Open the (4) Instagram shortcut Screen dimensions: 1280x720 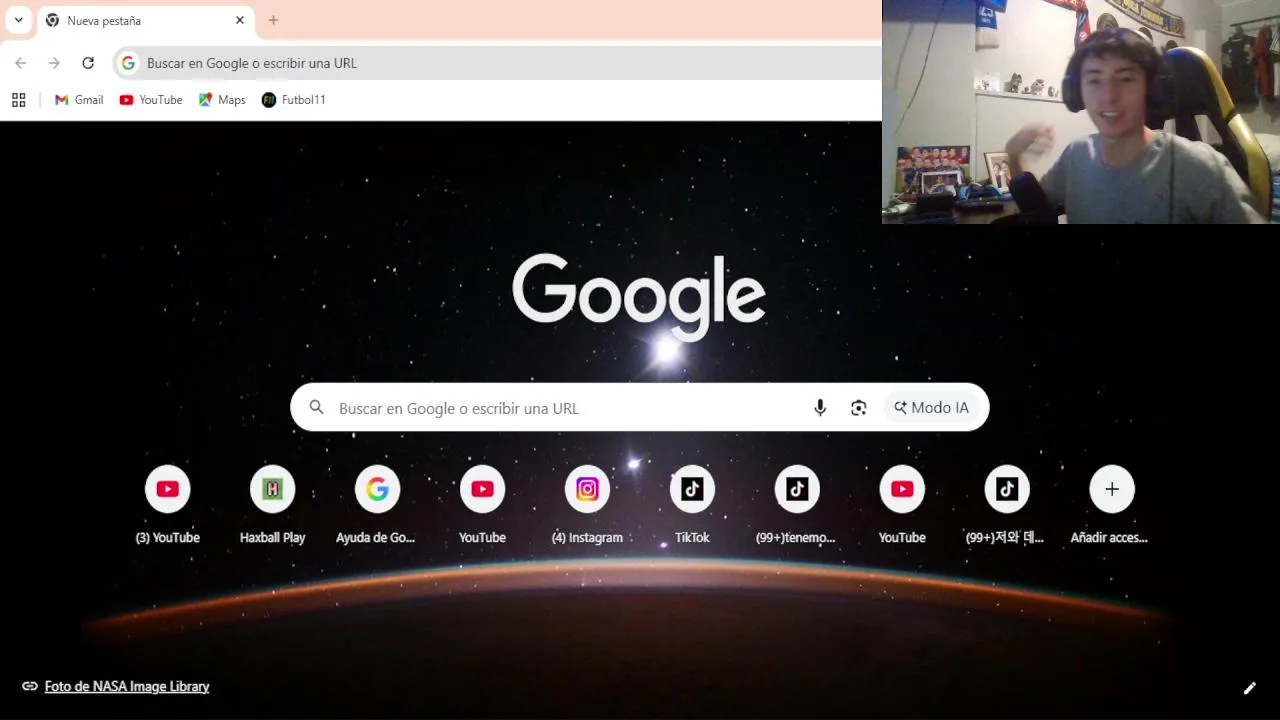click(587, 506)
